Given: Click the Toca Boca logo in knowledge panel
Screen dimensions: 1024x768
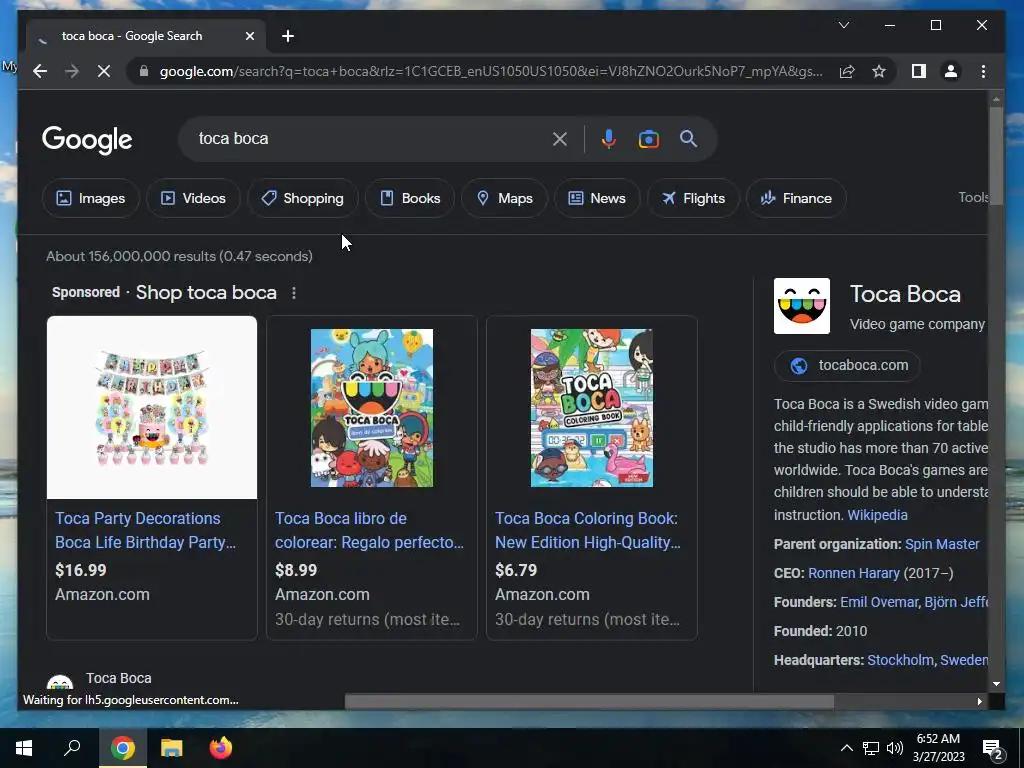Looking at the screenshot, I should coord(802,306).
